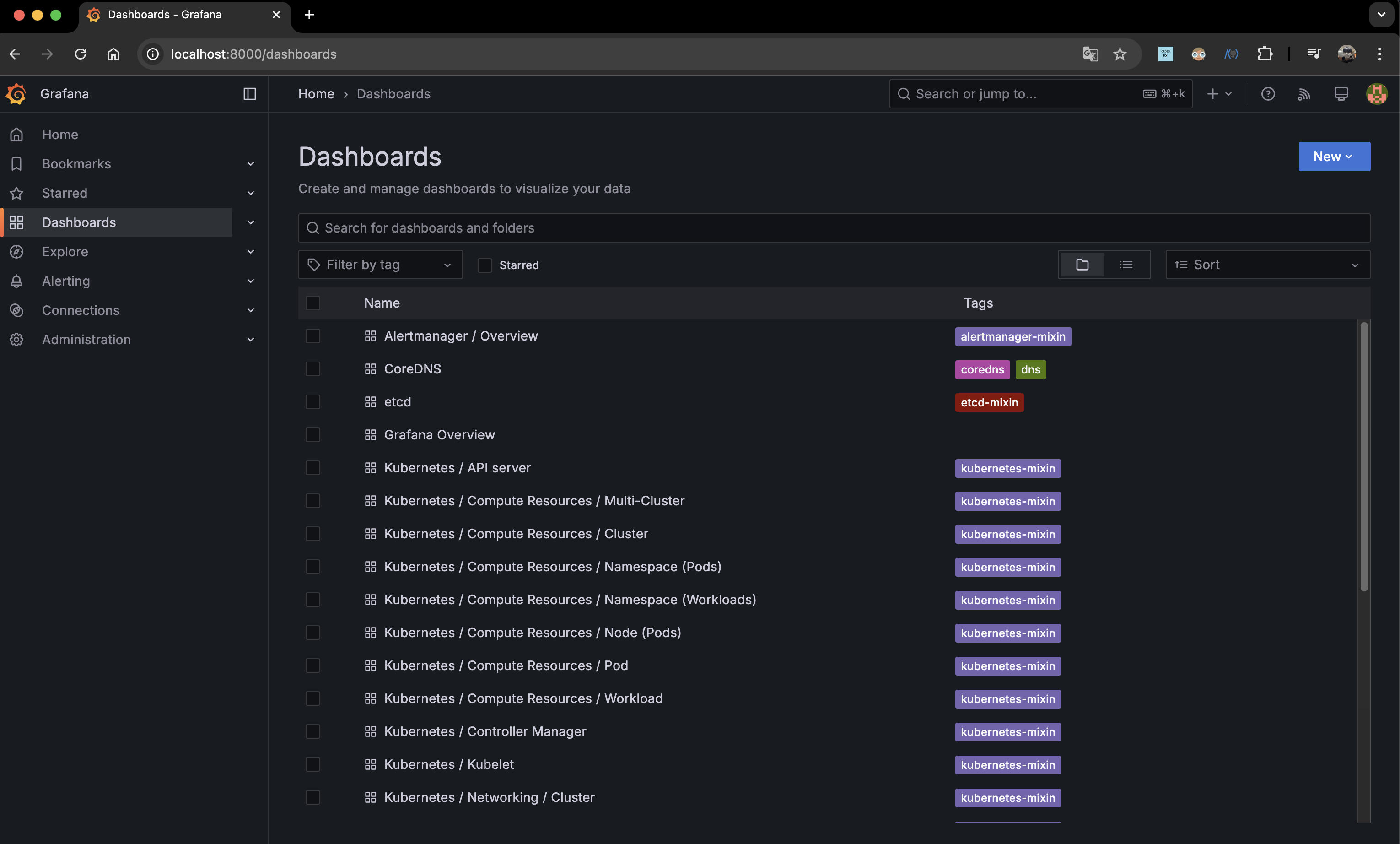
Task: Focus the Search for dashboards and folders field
Action: pos(834,228)
